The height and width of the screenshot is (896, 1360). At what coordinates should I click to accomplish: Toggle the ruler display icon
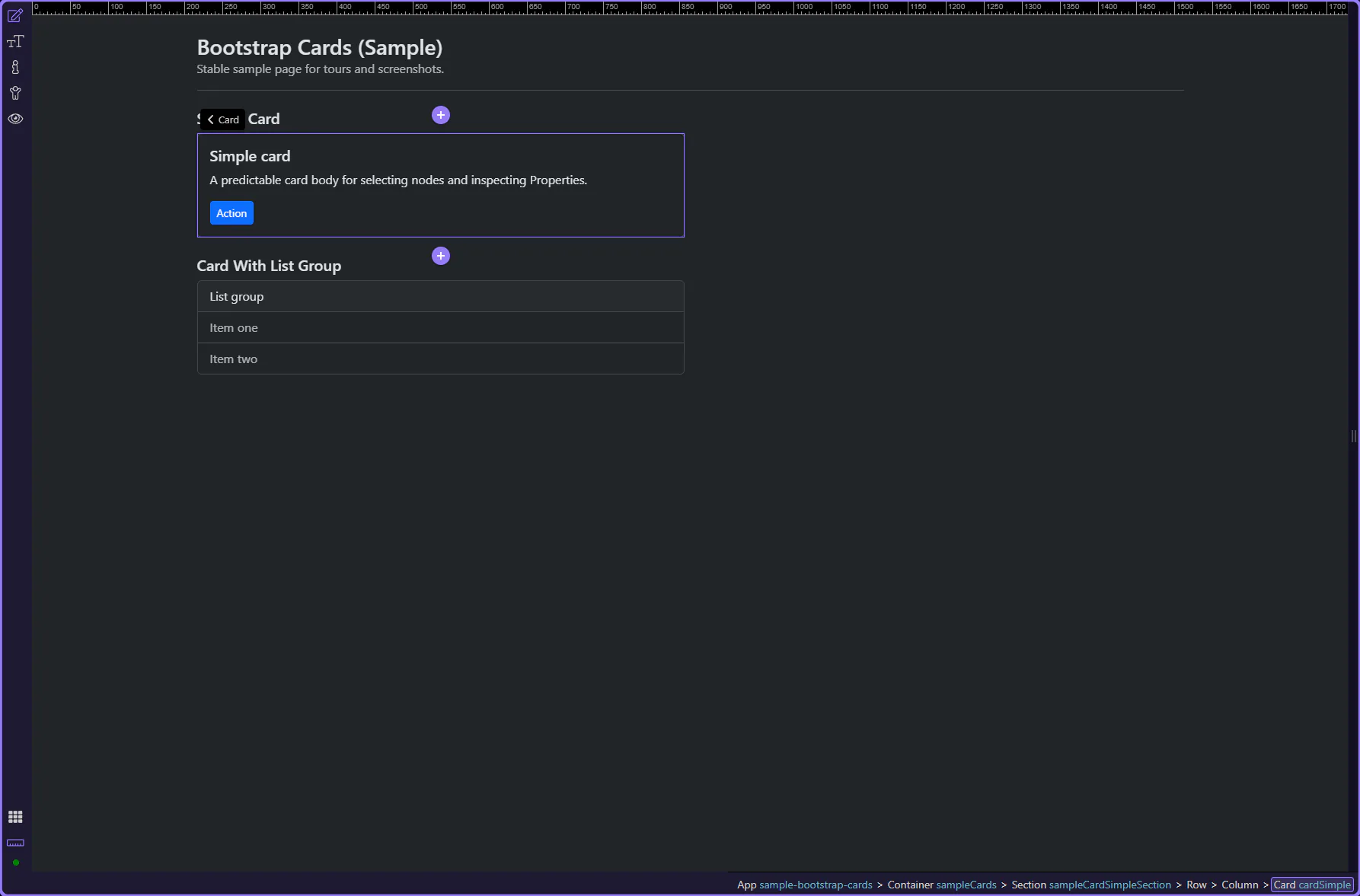click(x=15, y=843)
